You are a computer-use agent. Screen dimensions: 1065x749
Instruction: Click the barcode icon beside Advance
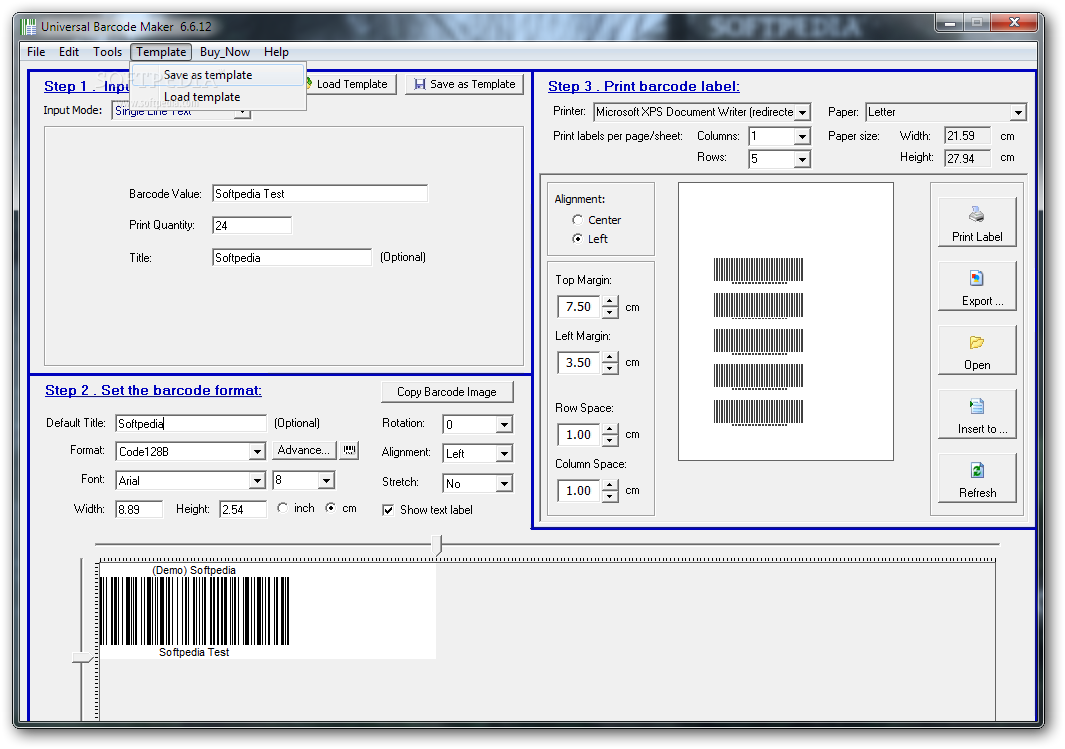pos(350,450)
